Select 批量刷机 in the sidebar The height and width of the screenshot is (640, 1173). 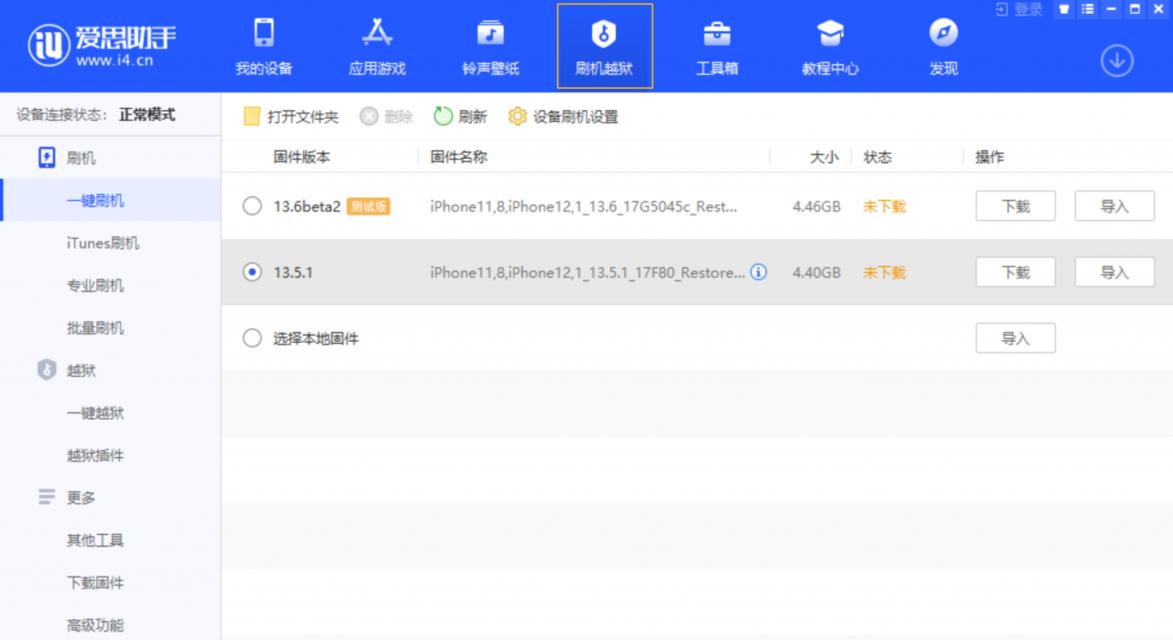(x=95, y=327)
